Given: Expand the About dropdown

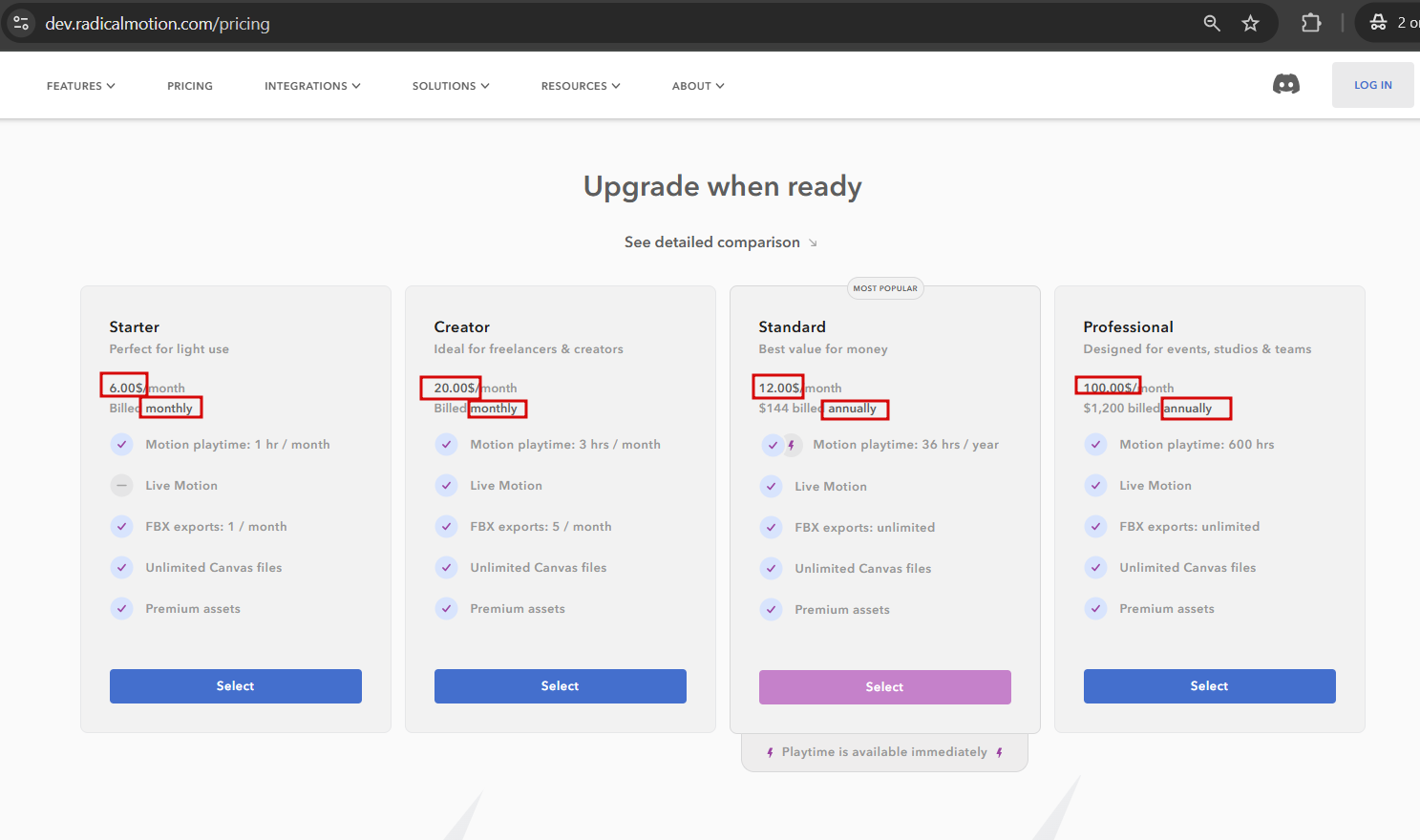Looking at the screenshot, I should click(698, 86).
